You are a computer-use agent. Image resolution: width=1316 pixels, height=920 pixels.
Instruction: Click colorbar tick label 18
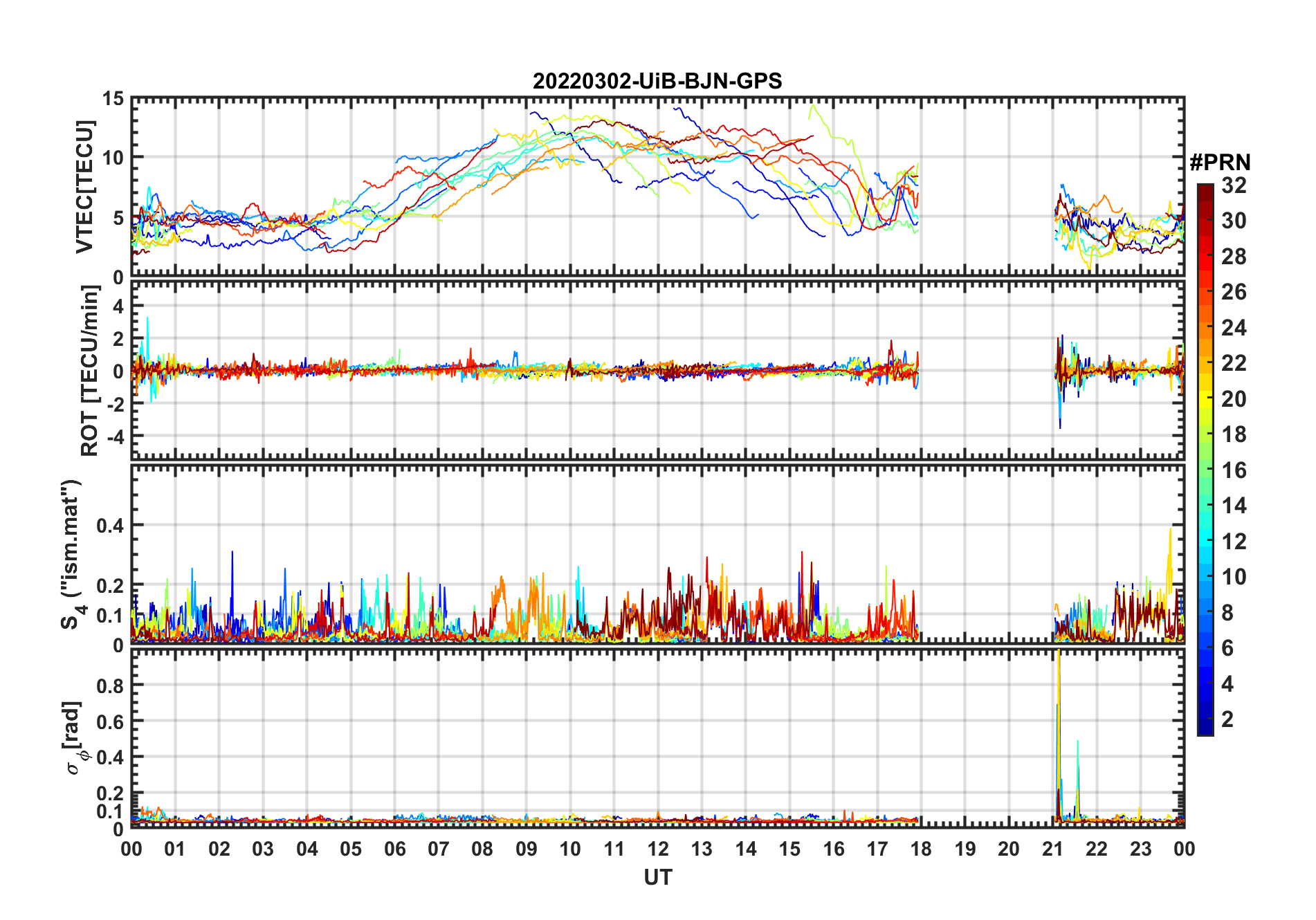[1234, 434]
